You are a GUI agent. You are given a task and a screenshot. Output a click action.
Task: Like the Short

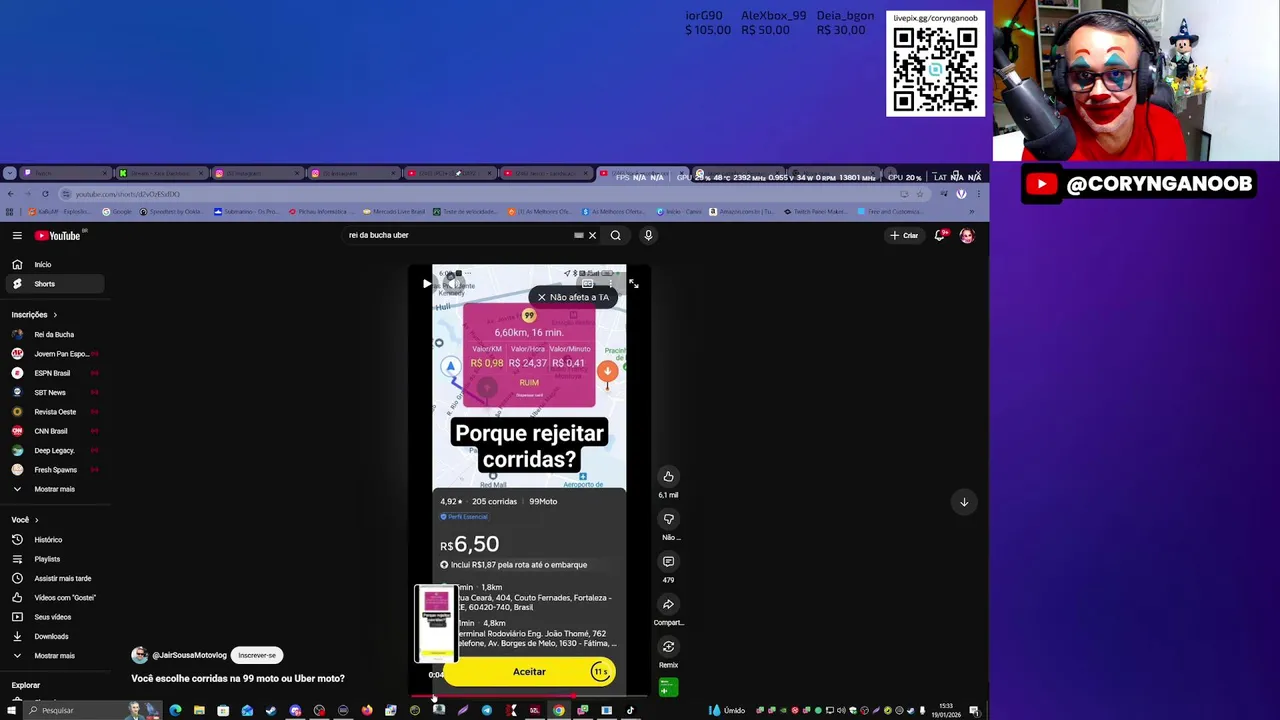coord(668,477)
